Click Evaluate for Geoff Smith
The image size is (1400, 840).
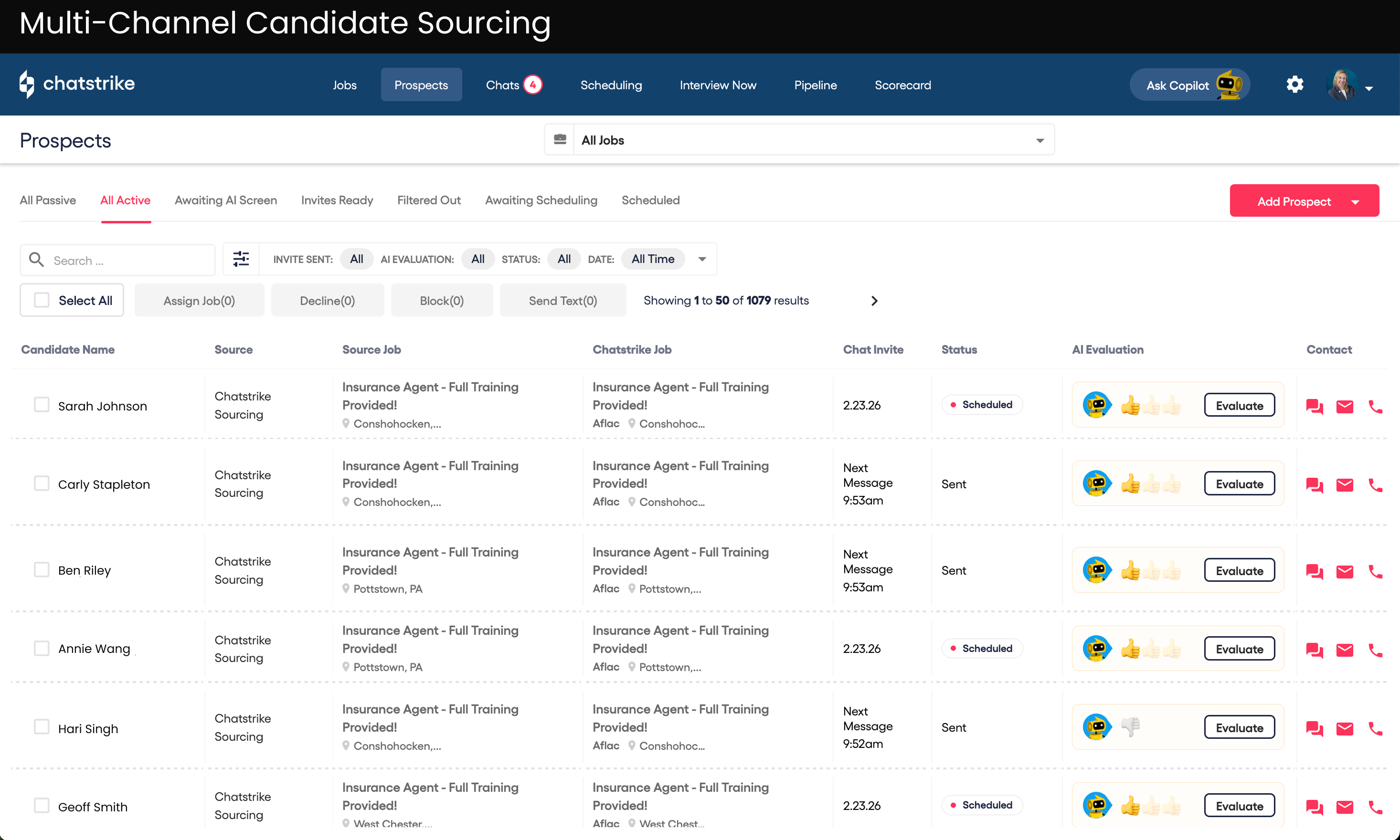click(x=1239, y=806)
